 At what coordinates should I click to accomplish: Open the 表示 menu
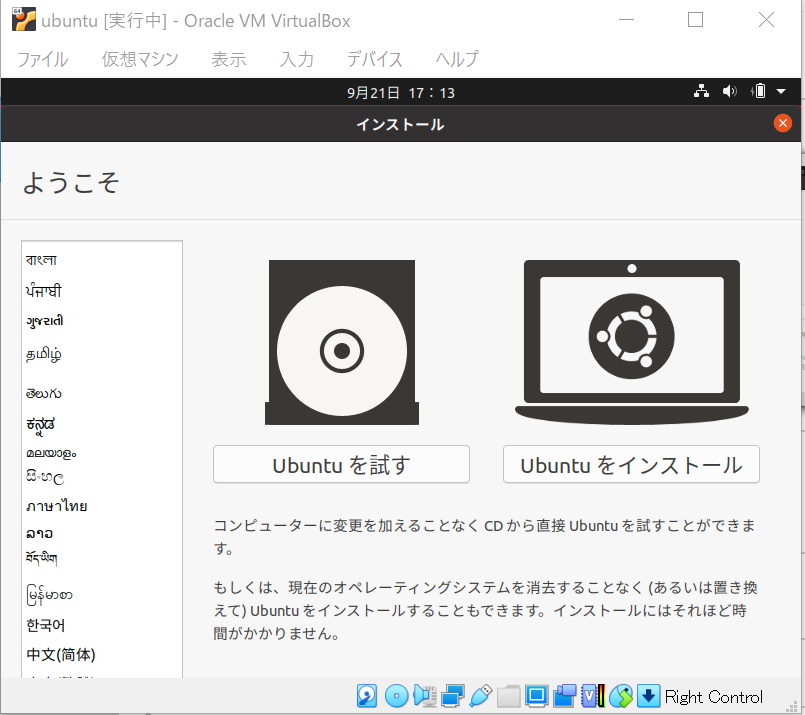tap(229, 60)
